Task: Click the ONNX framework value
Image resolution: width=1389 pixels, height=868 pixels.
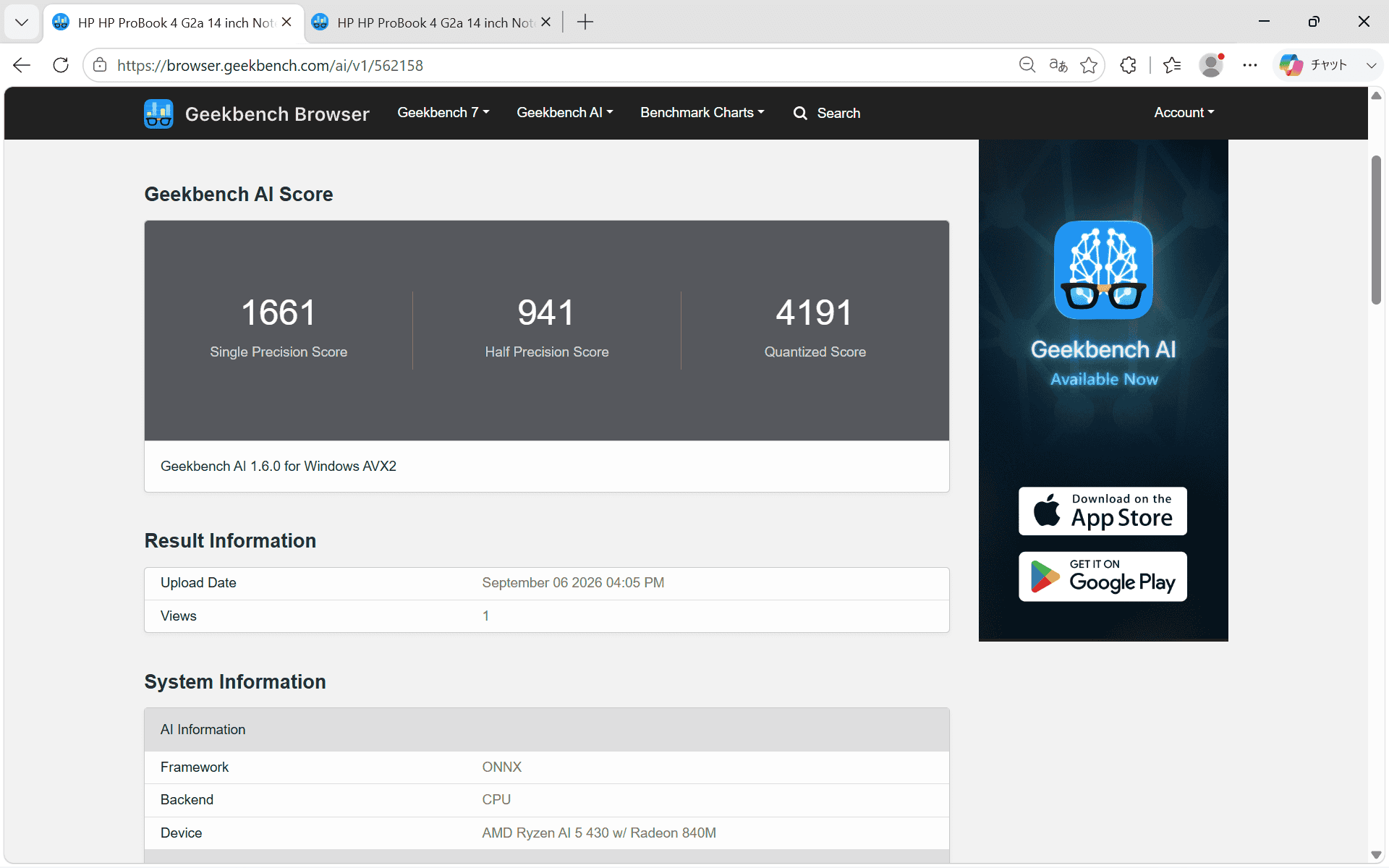Action: [x=501, y=767]
